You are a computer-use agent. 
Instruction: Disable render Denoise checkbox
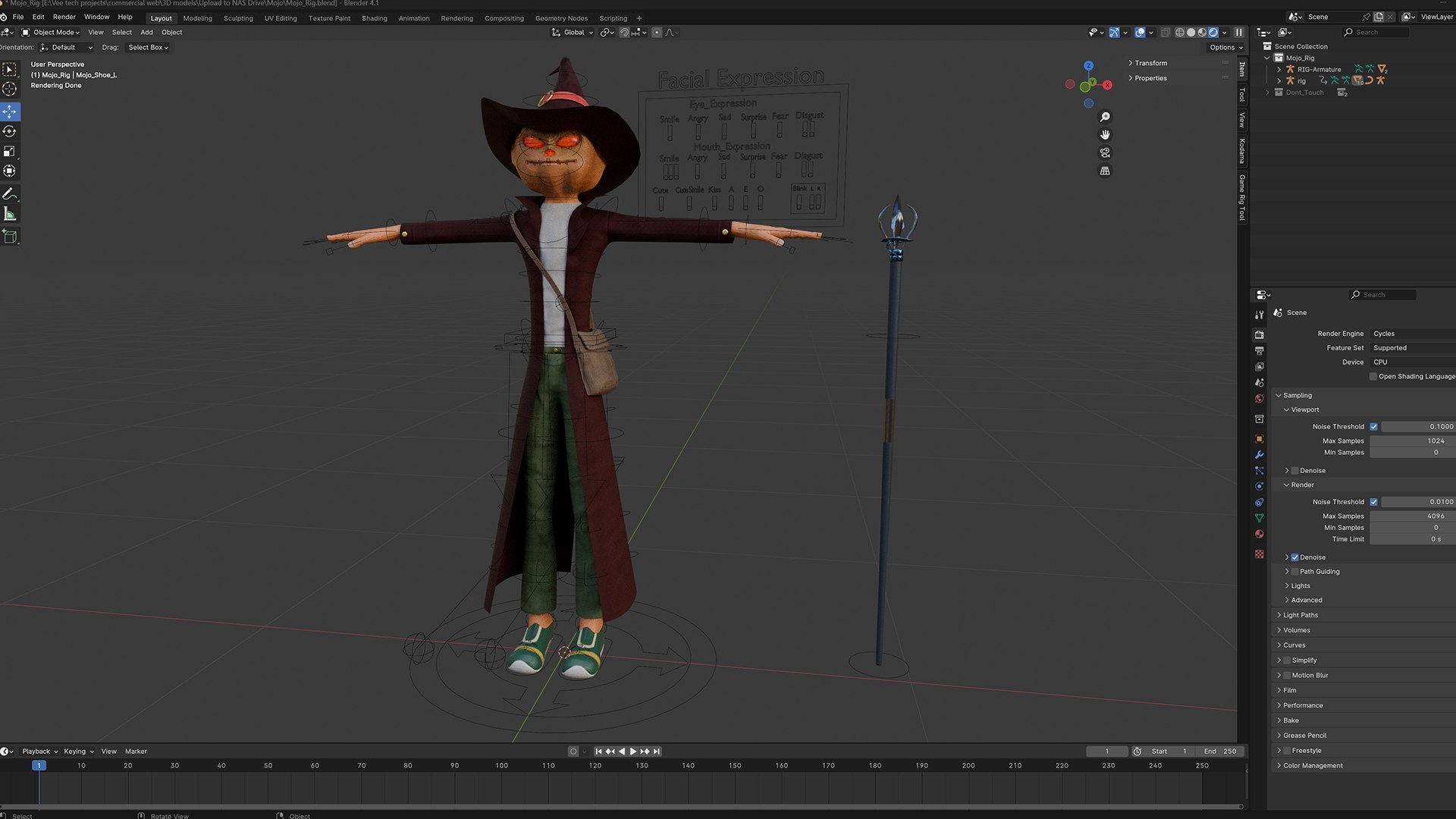[x=1294, y=557]
